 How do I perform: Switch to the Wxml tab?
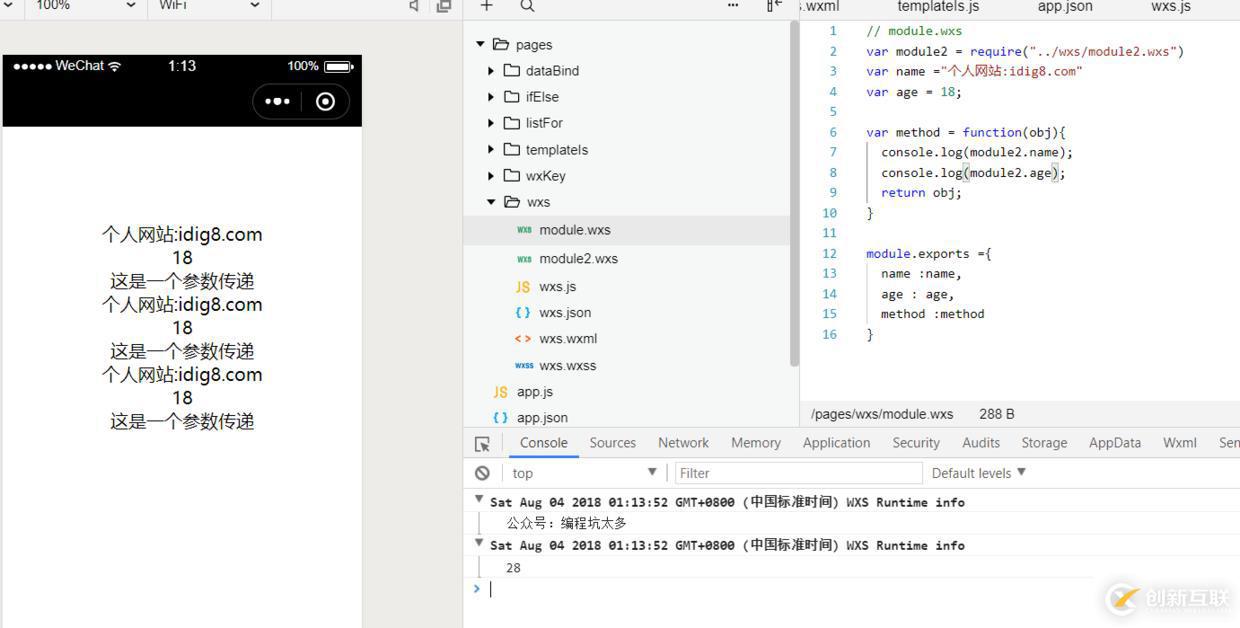click(x=1180, y=443)
